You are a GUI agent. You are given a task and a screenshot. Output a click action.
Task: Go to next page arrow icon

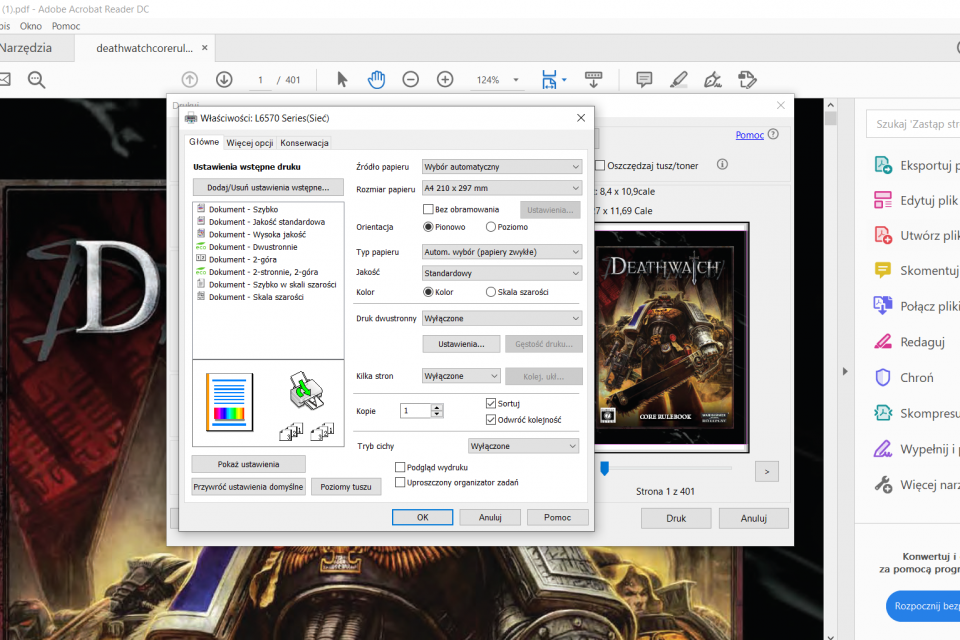[x=224, y=80]
